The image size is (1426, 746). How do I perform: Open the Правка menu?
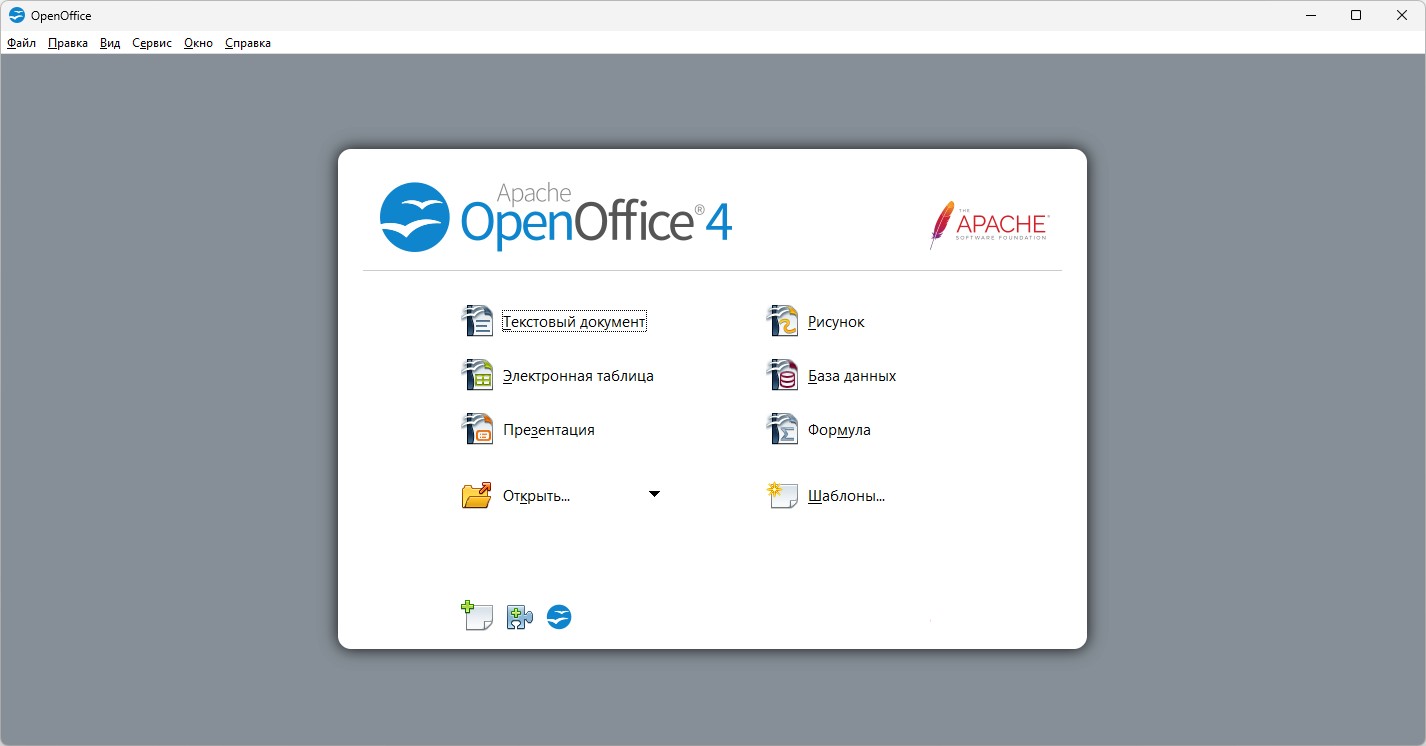pos(67,43)
